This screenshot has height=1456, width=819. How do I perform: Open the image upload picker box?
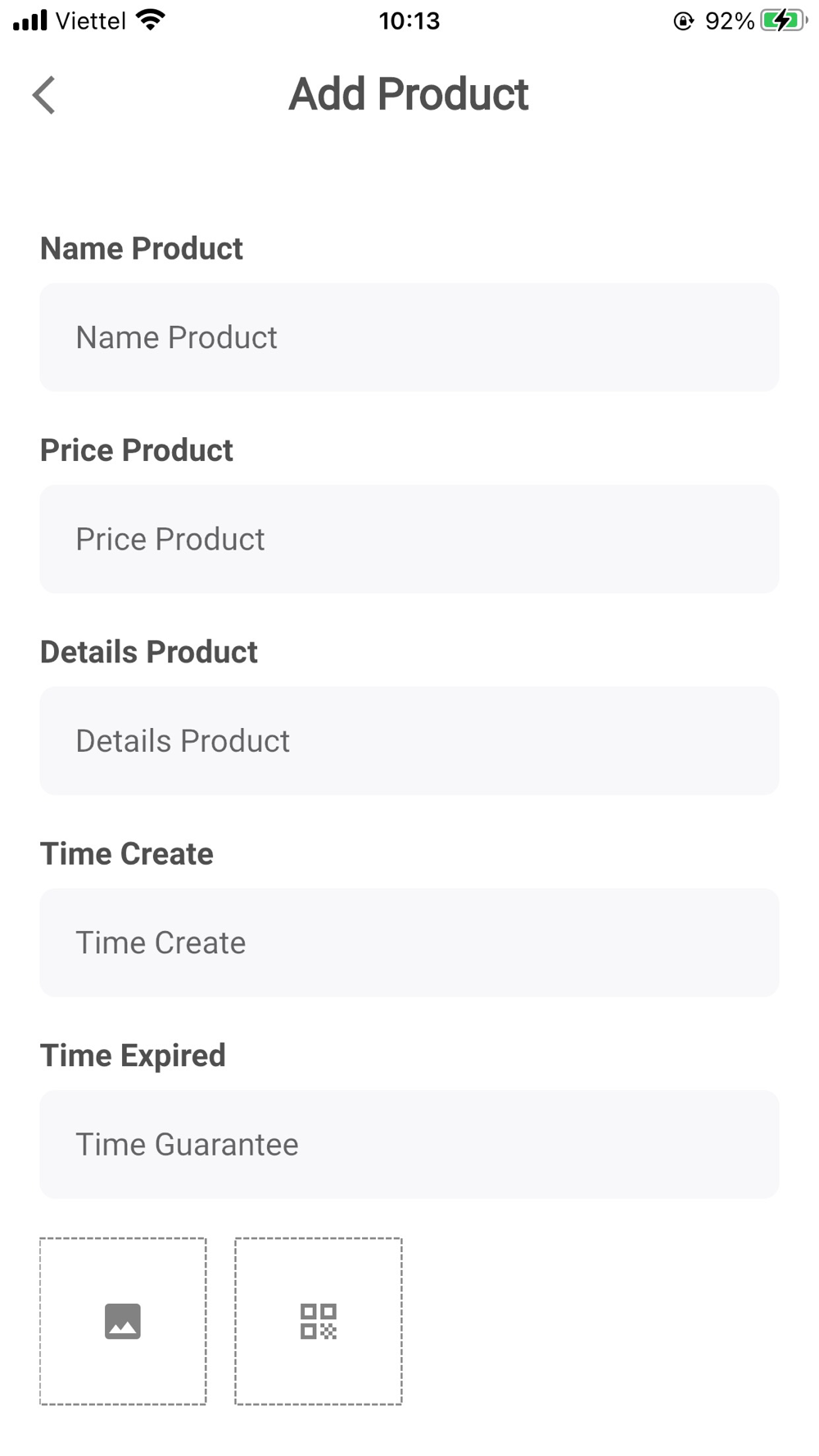tap(123, 1321)
